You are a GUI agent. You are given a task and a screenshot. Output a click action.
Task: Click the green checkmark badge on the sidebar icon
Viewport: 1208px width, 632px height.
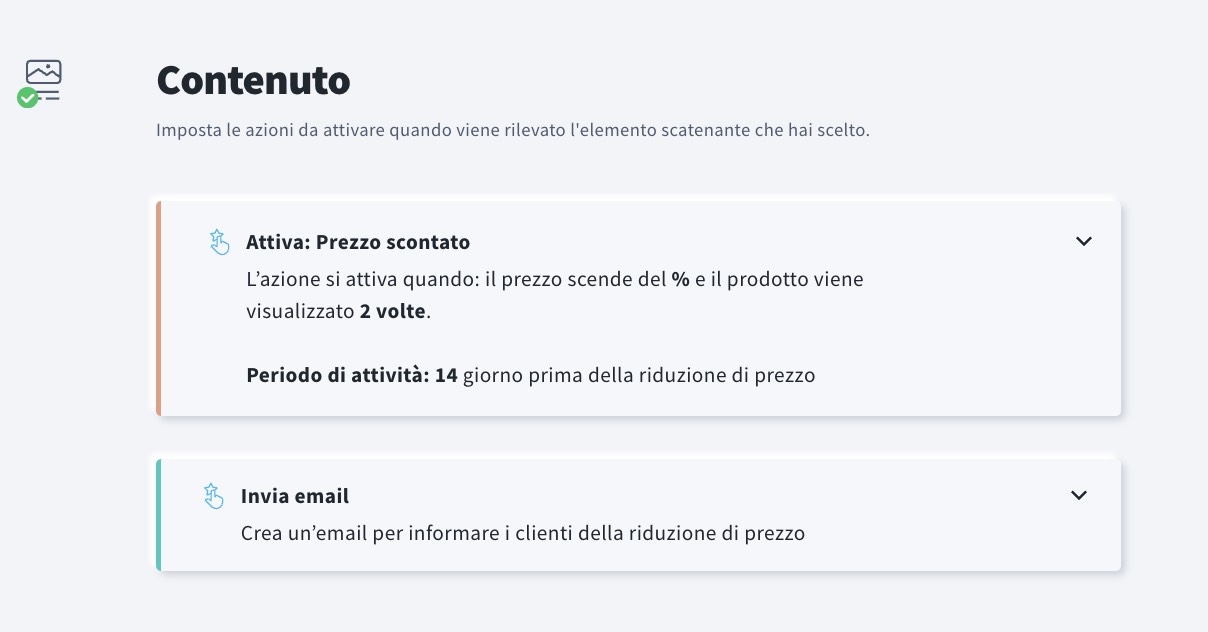coord(27,97)
